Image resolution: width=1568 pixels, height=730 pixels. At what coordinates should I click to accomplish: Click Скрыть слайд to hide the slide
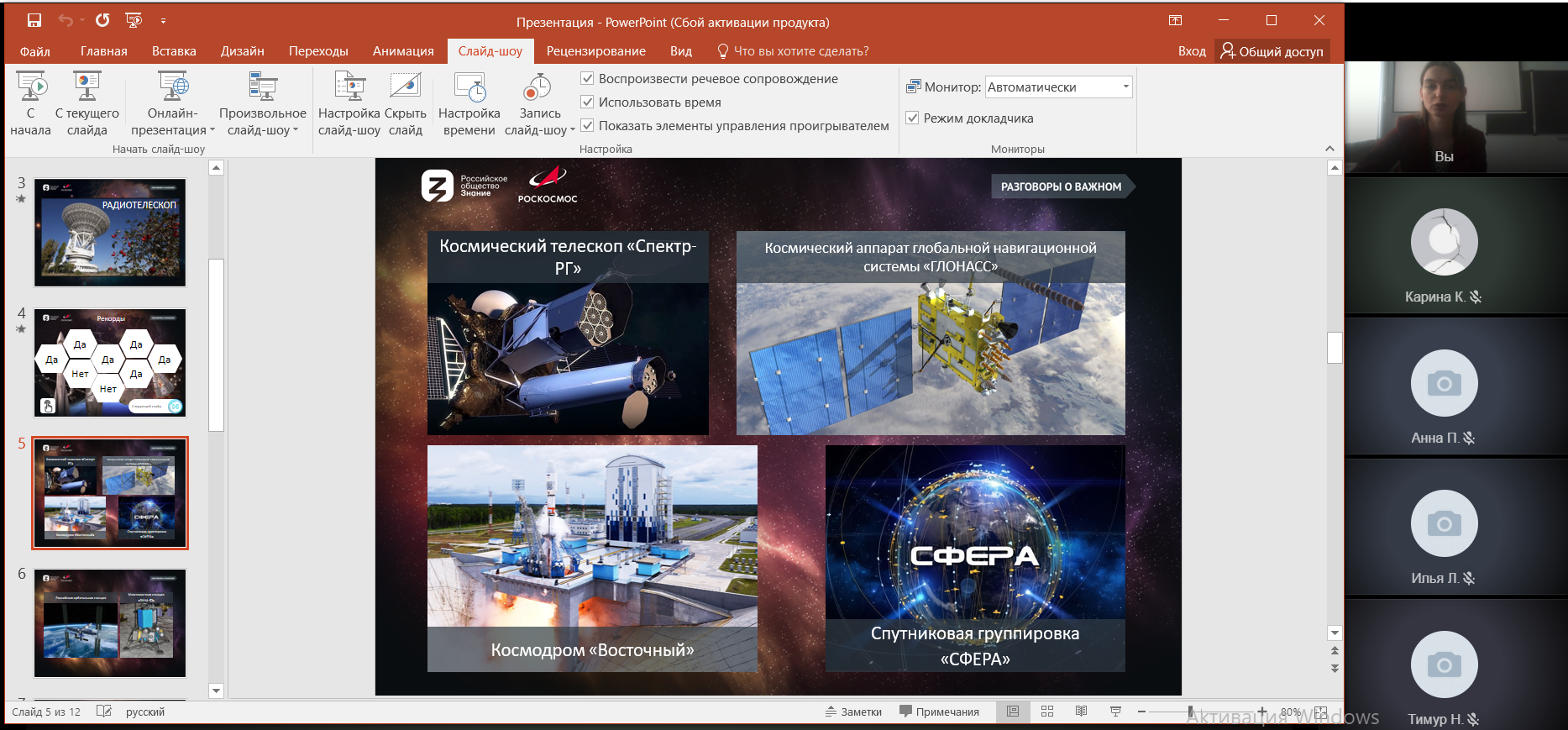[406, 104]
